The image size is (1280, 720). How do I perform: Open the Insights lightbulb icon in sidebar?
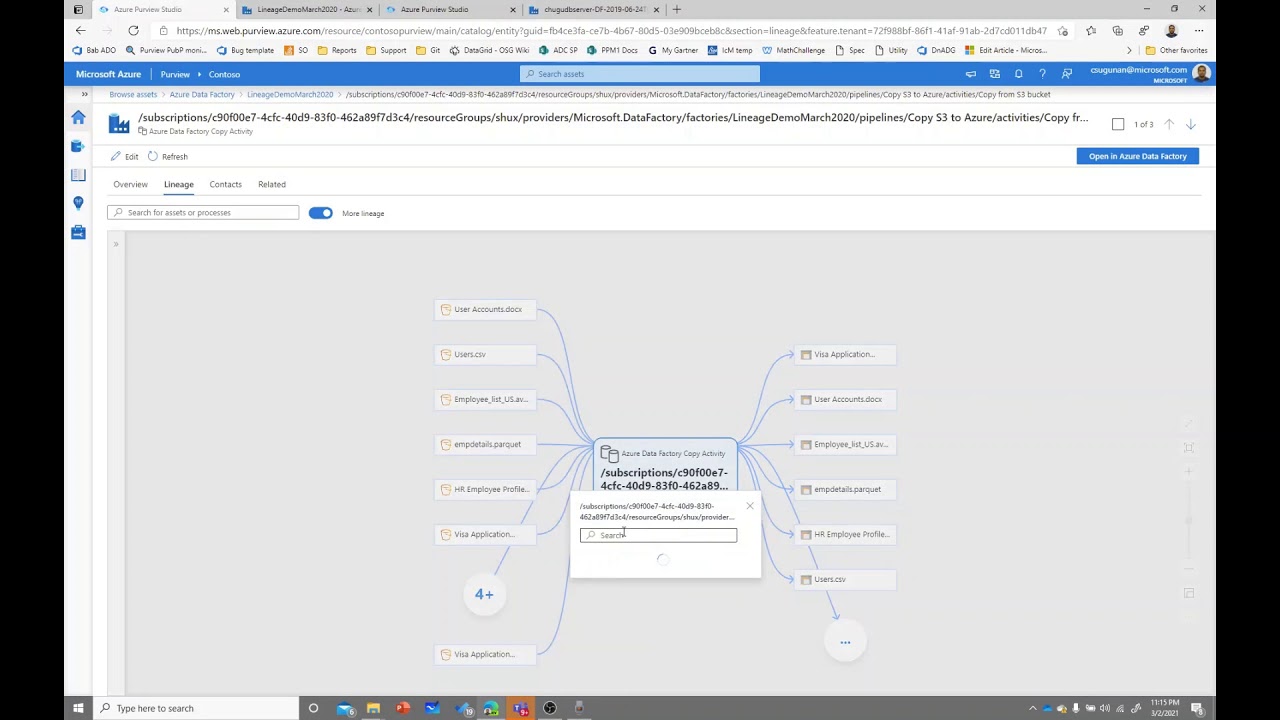(x=78, y=203)
